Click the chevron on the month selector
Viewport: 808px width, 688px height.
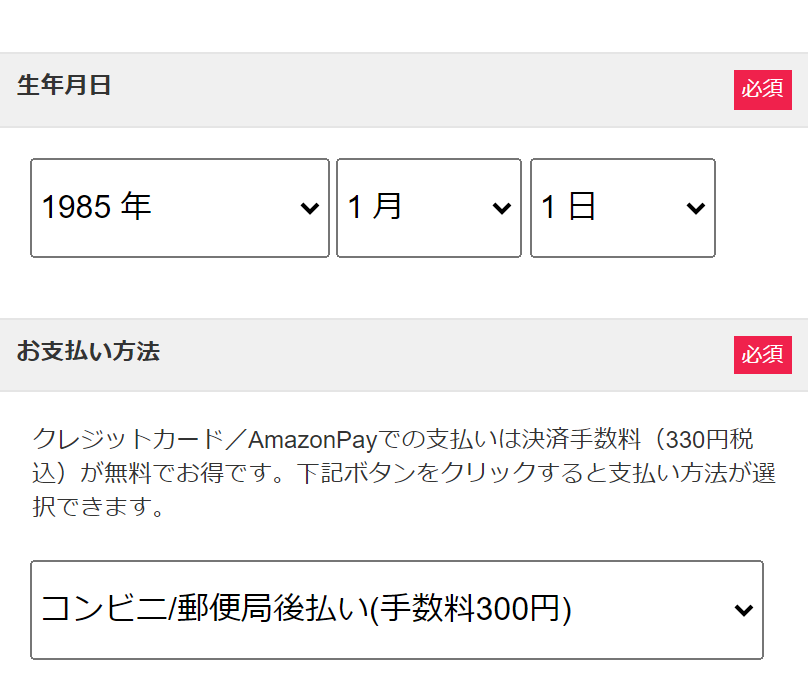coord(501,207)
